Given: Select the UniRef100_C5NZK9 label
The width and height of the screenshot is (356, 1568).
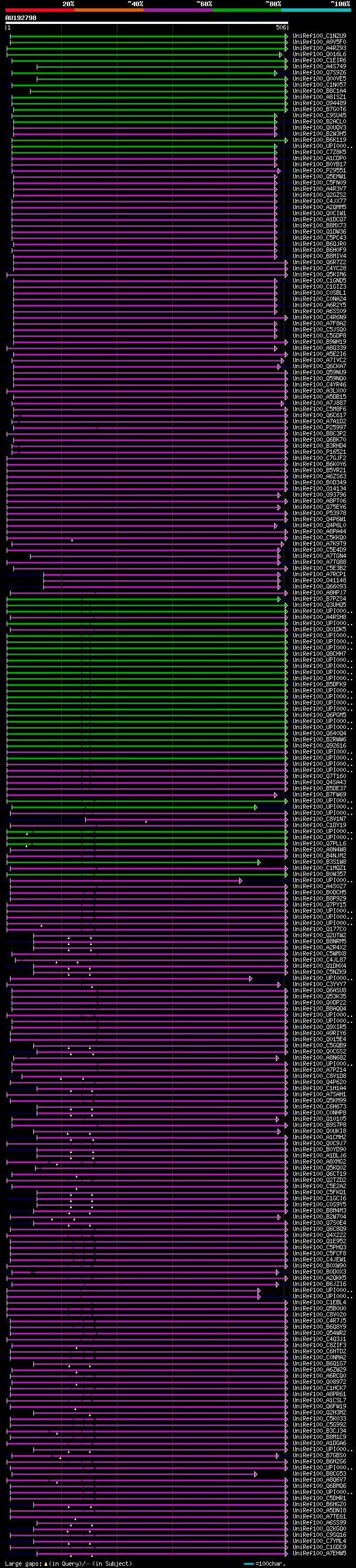Looking at the screenshot, I should pyautogui.click(x=319, y=972).
